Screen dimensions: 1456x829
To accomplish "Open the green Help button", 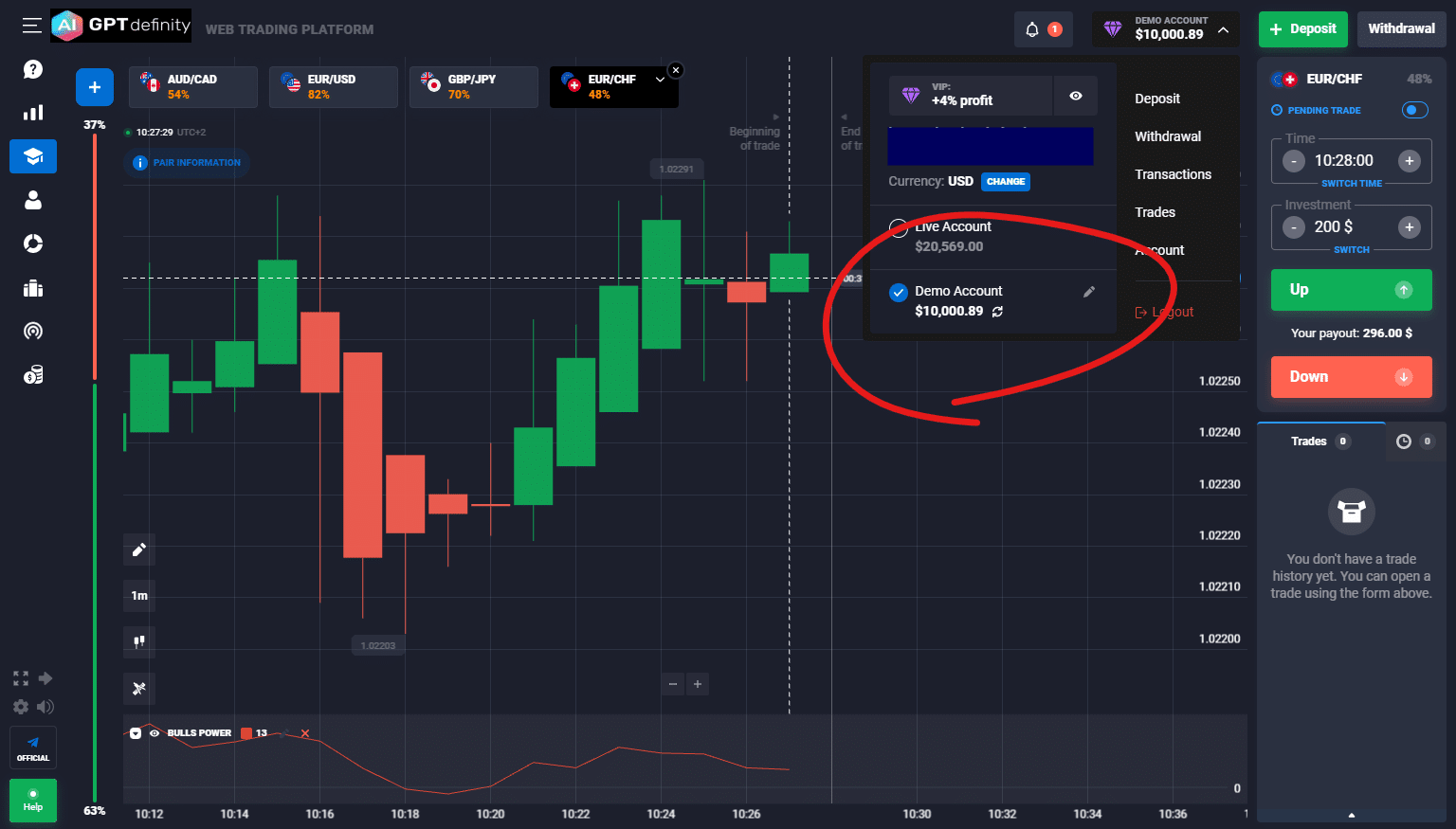I will pos(33,801).
